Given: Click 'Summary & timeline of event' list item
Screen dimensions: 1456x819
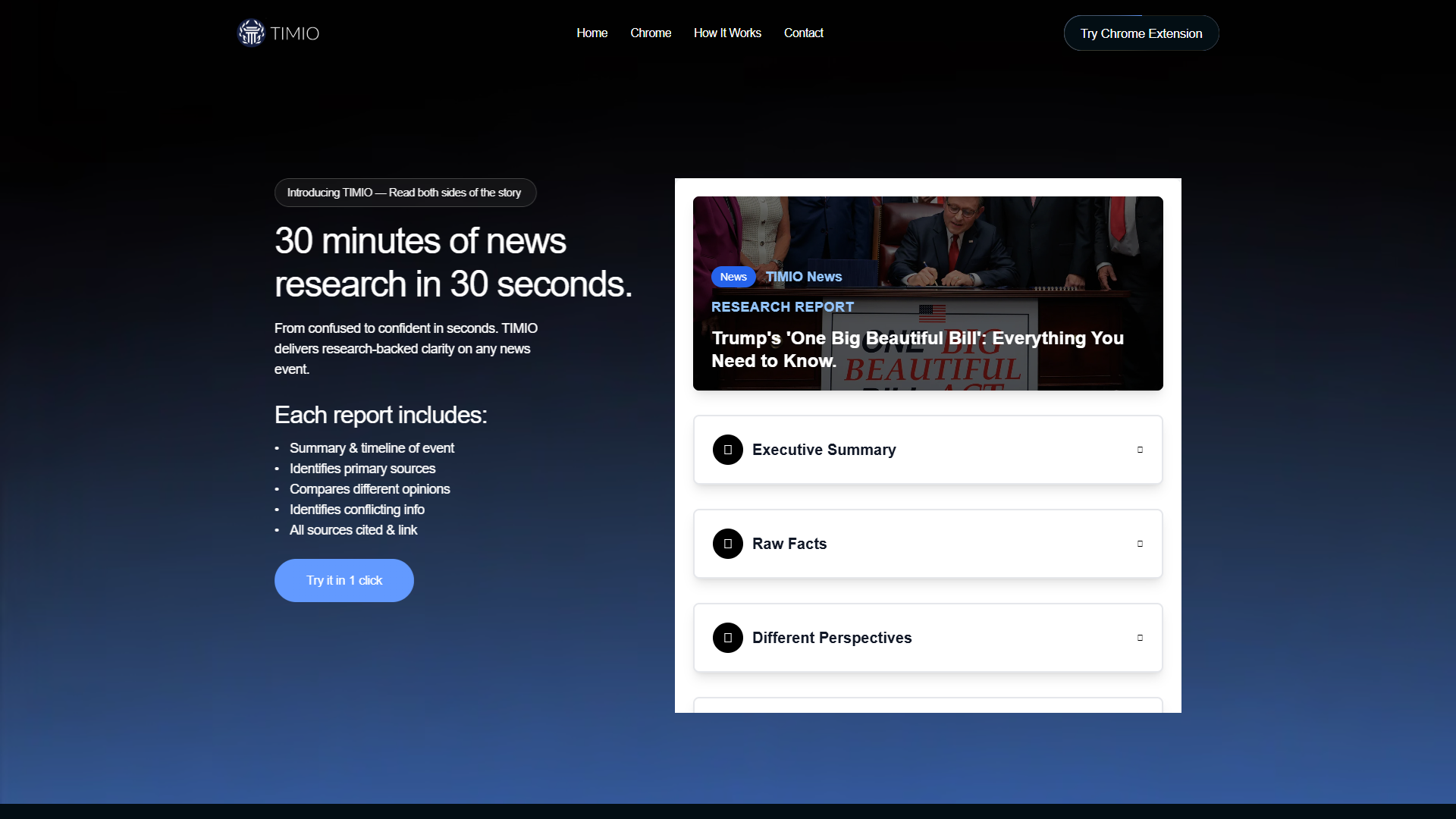Looking at the screenshot, I should [372, 448].
